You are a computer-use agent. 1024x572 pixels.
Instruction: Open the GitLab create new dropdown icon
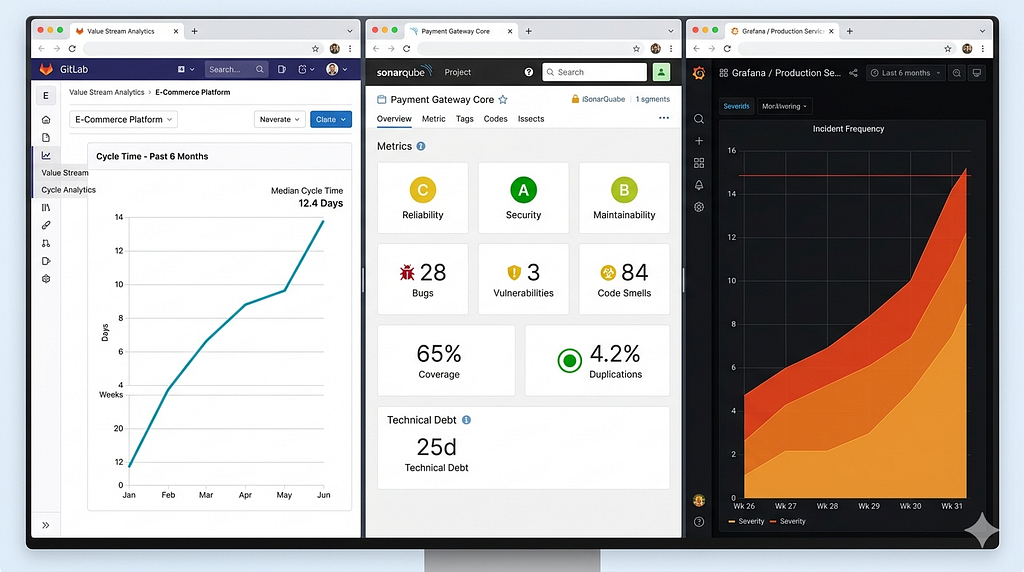pos(186,69)
